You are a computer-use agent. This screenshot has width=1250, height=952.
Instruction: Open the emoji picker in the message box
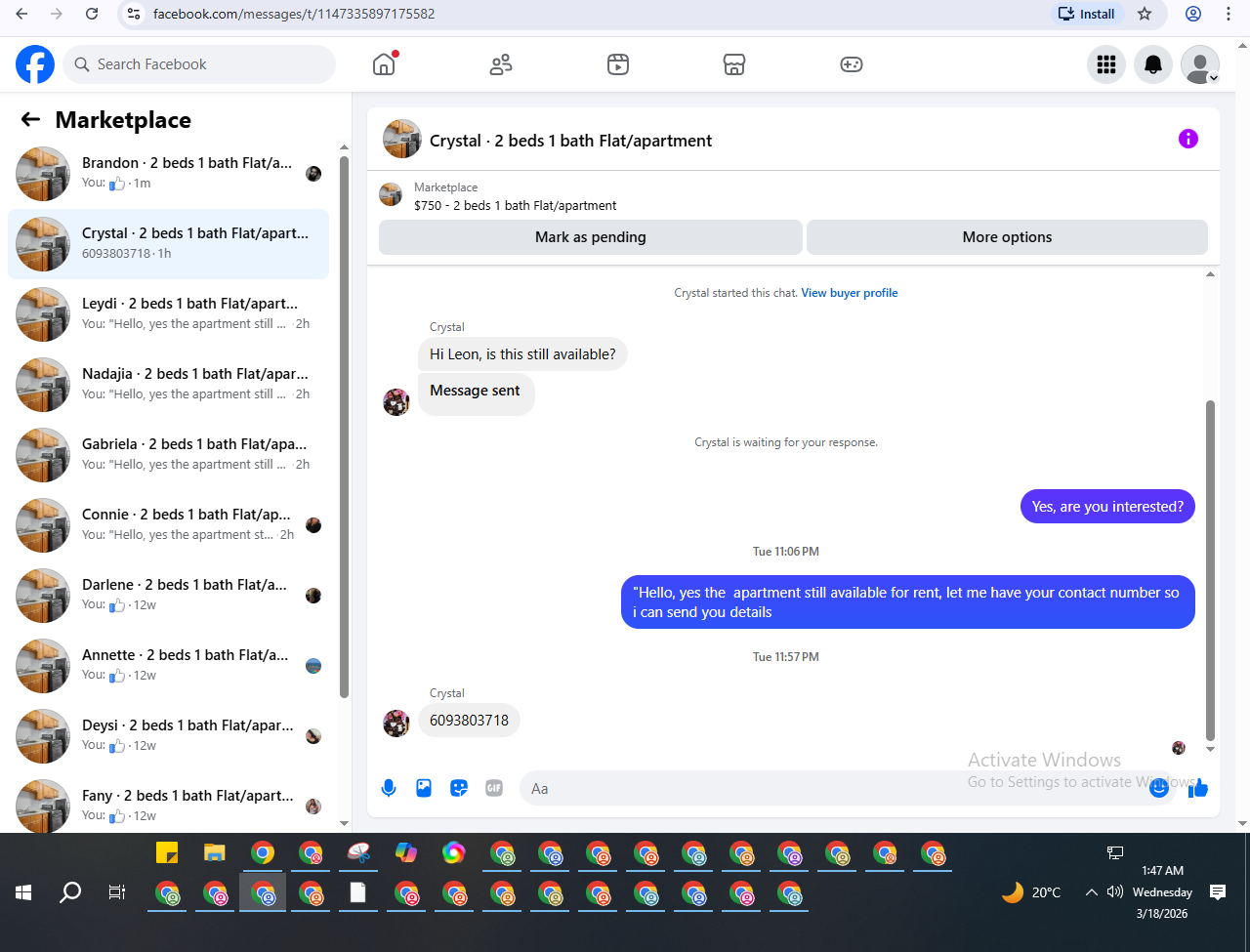(1159, 788)
